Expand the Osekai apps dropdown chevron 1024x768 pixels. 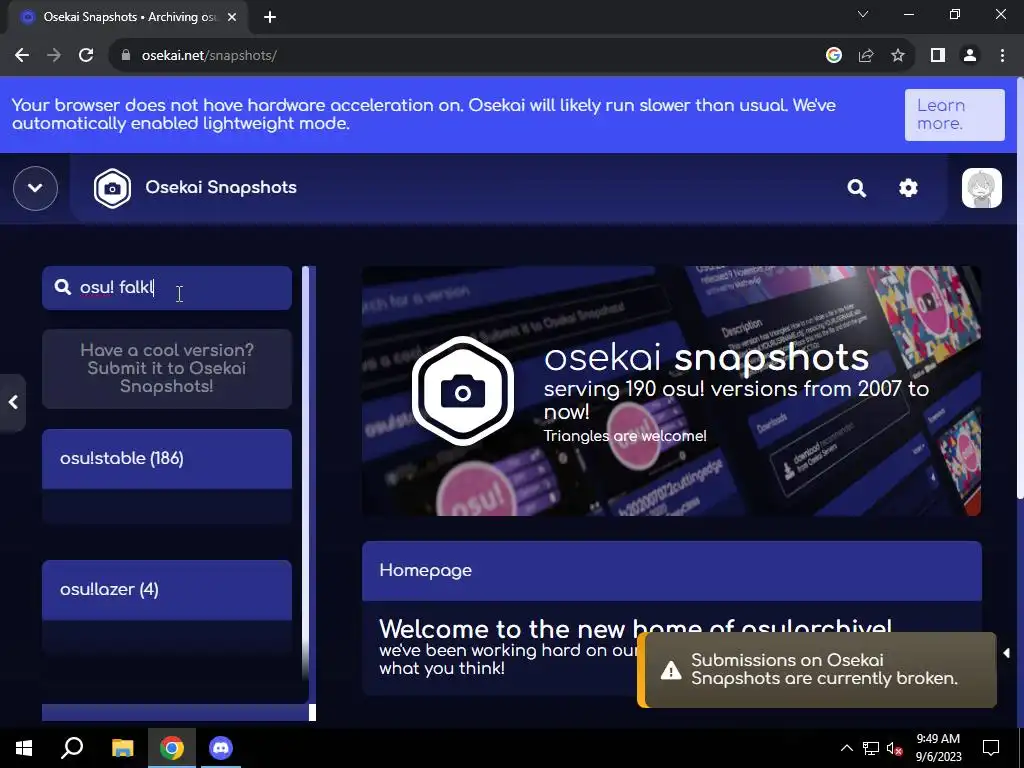click(35, 188)
